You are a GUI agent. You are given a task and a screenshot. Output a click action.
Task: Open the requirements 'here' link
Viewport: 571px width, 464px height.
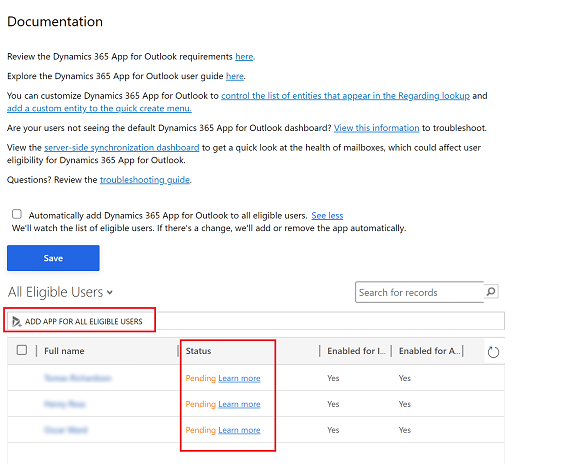(x=244, y=57)
